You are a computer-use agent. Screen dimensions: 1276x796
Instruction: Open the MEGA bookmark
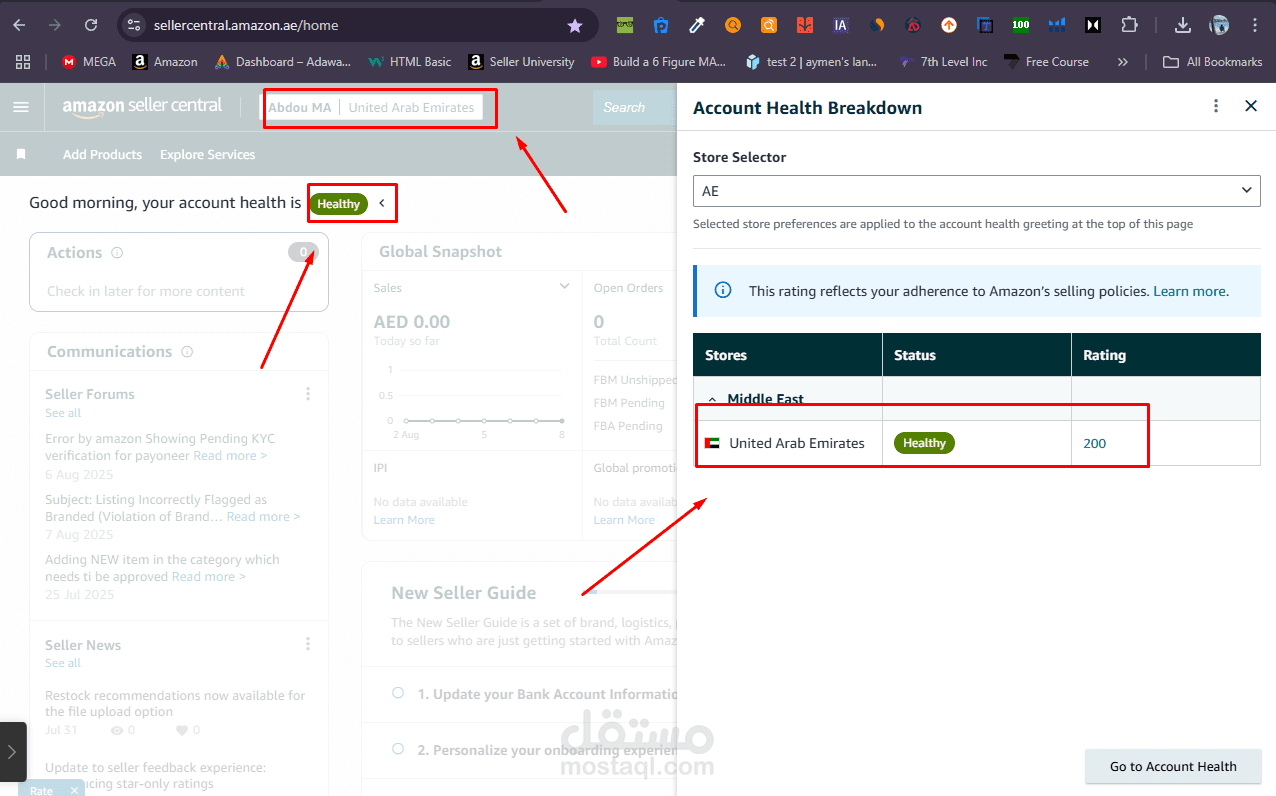(x=89, y=62)
